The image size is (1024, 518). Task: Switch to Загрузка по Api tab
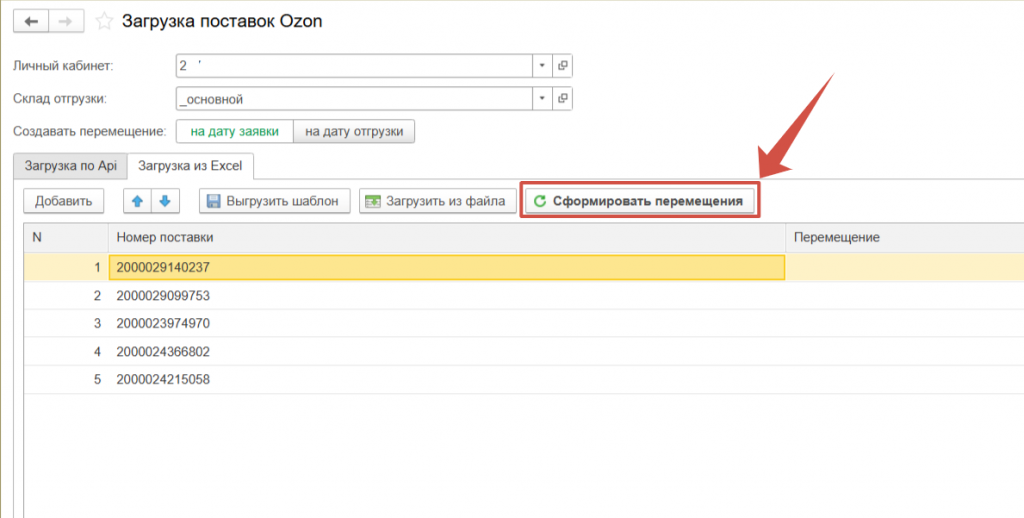(x=70, y=165)
